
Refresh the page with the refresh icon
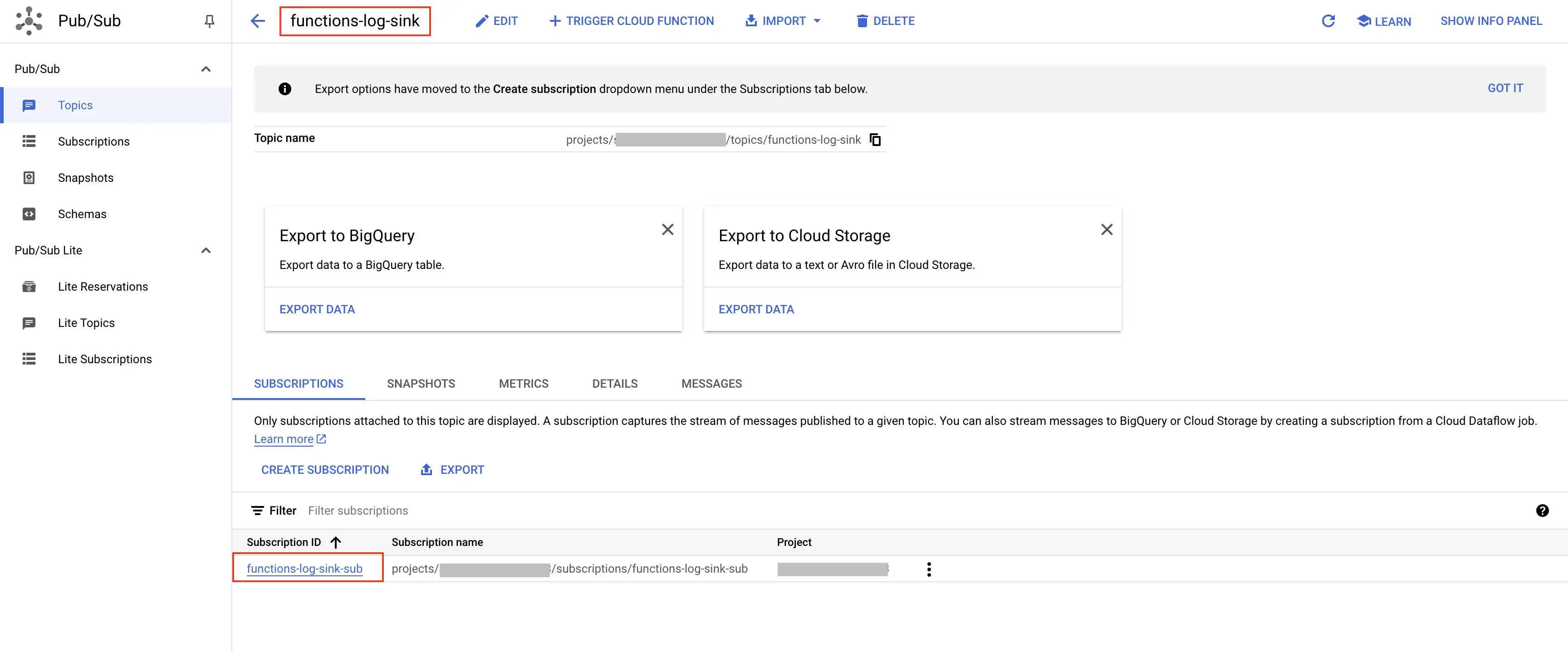tap(1328, 21)
